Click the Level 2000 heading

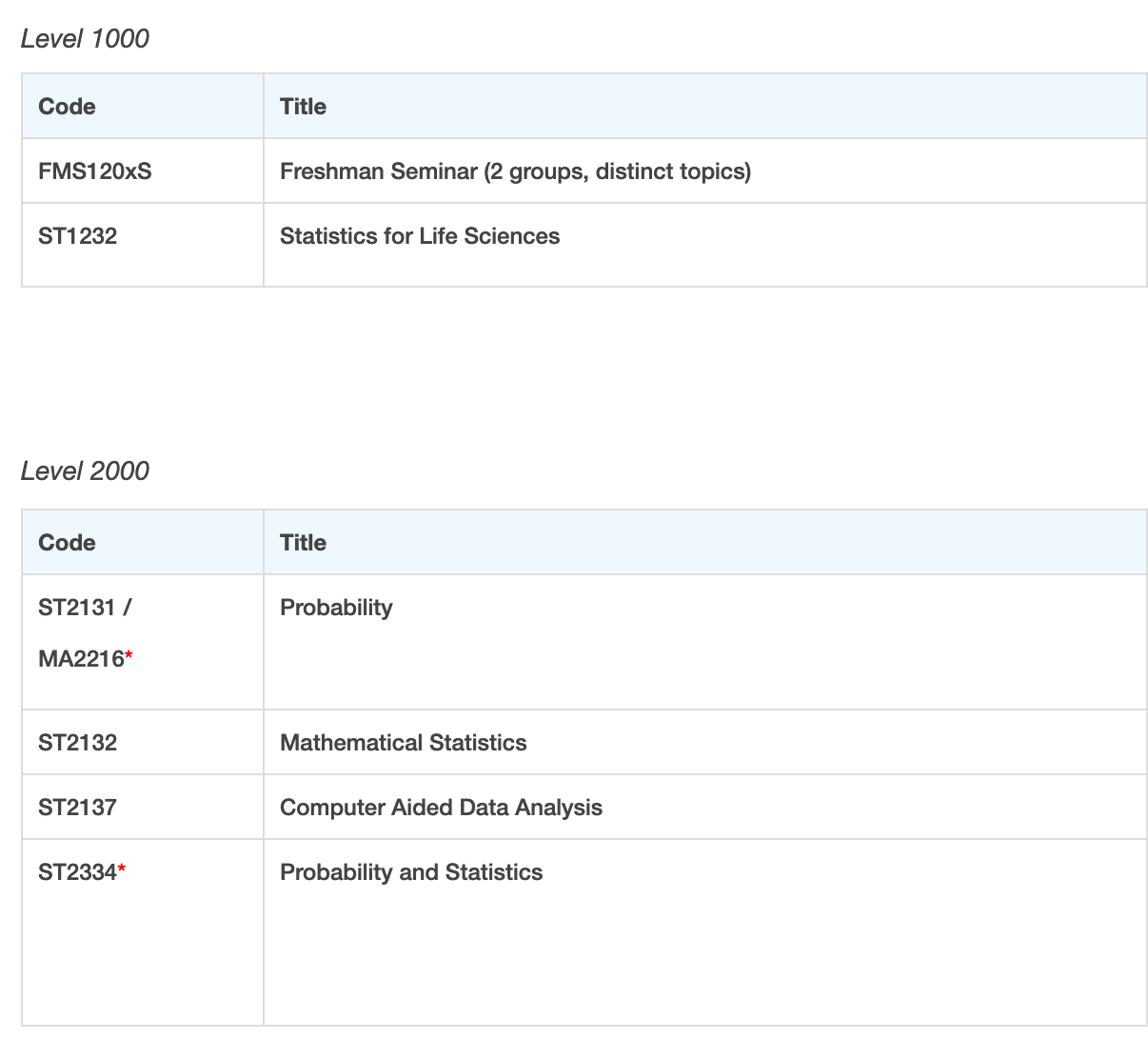[x=85, y=471]
